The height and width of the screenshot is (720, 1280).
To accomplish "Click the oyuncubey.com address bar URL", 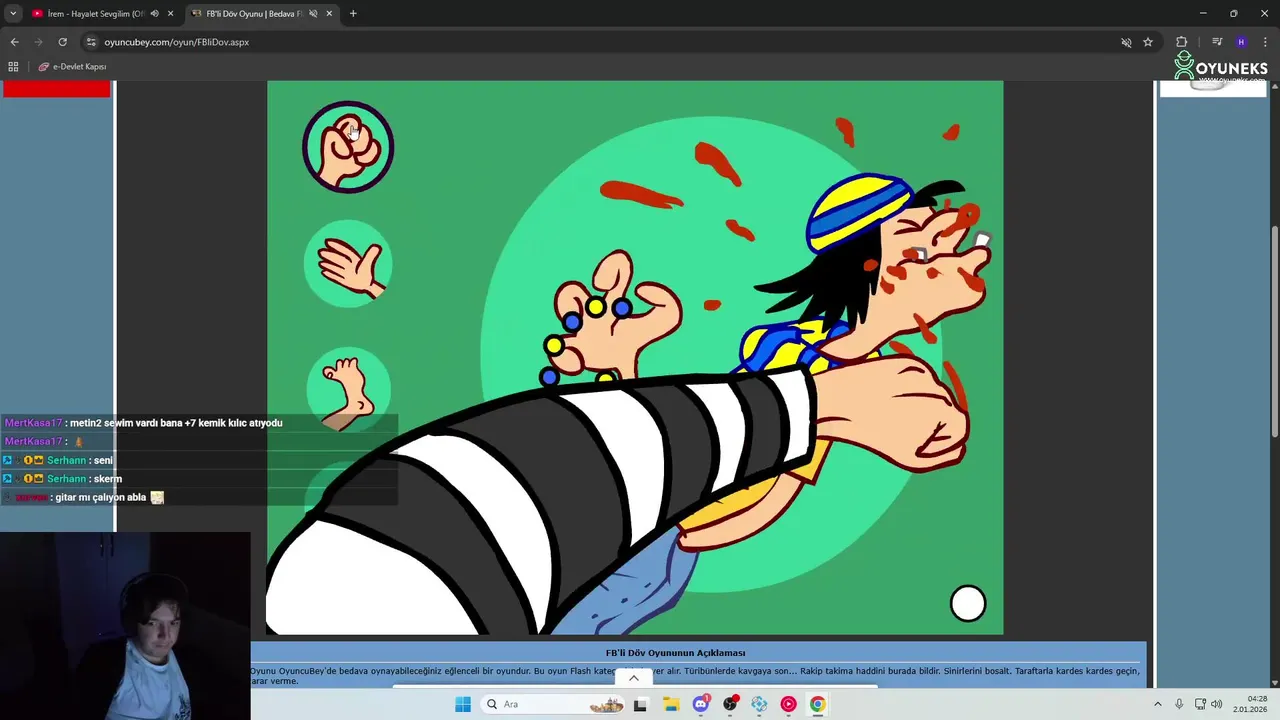I will [177, 42].
